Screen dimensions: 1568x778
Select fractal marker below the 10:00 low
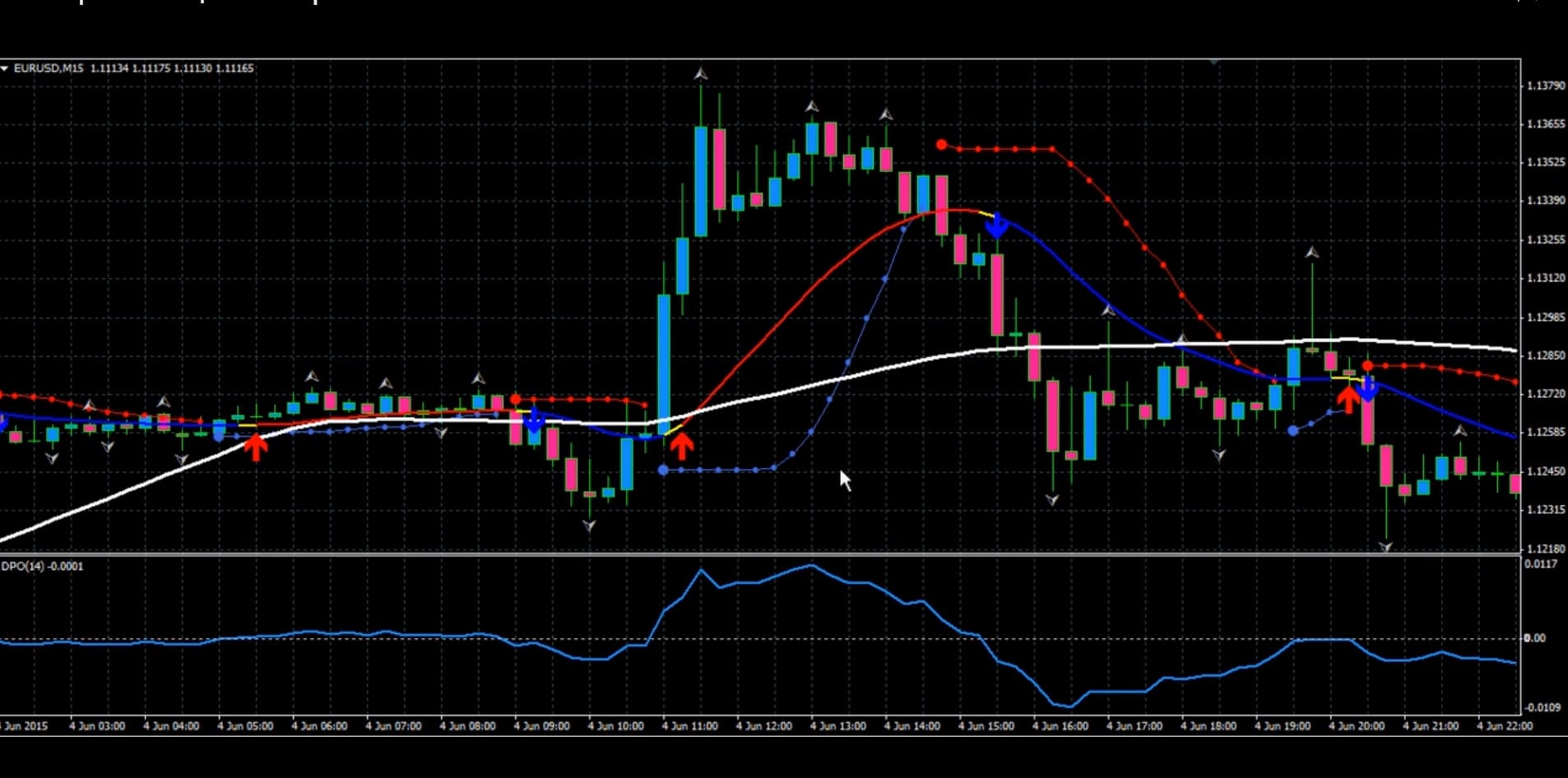point(589,526)
